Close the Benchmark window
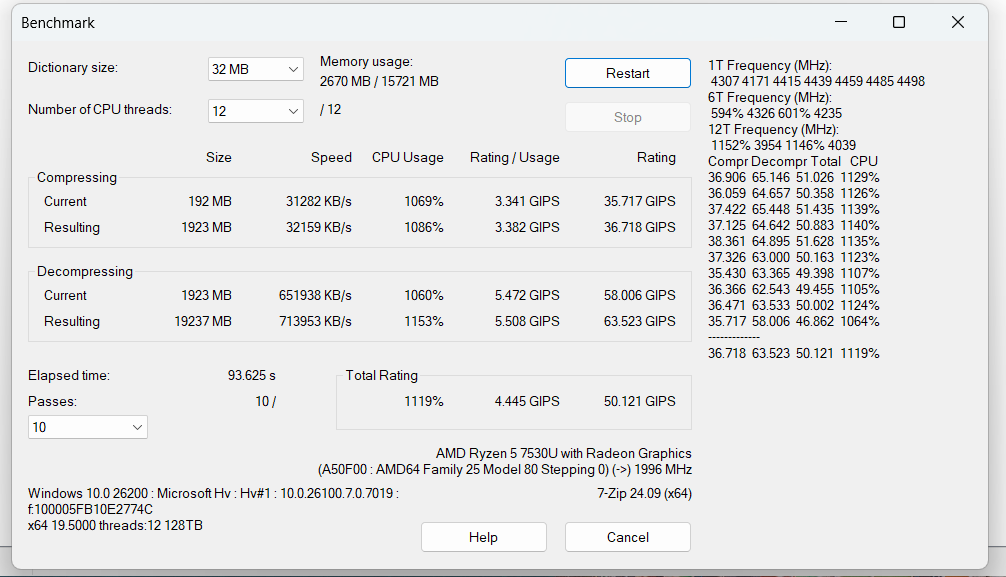This screenshot has height=577, width=1006. click(958, 22)
